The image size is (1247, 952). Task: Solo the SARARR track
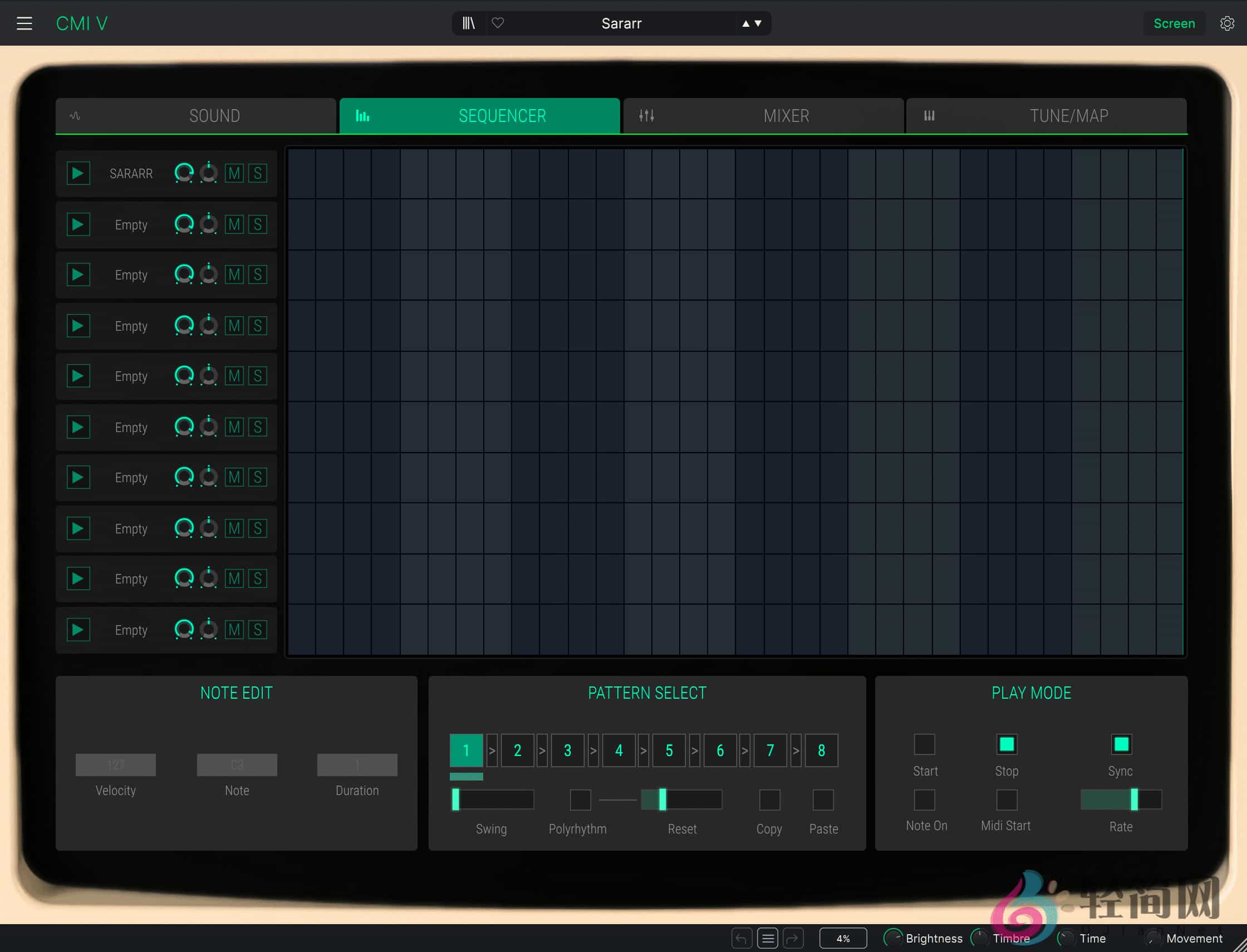[x=258, y=173]
